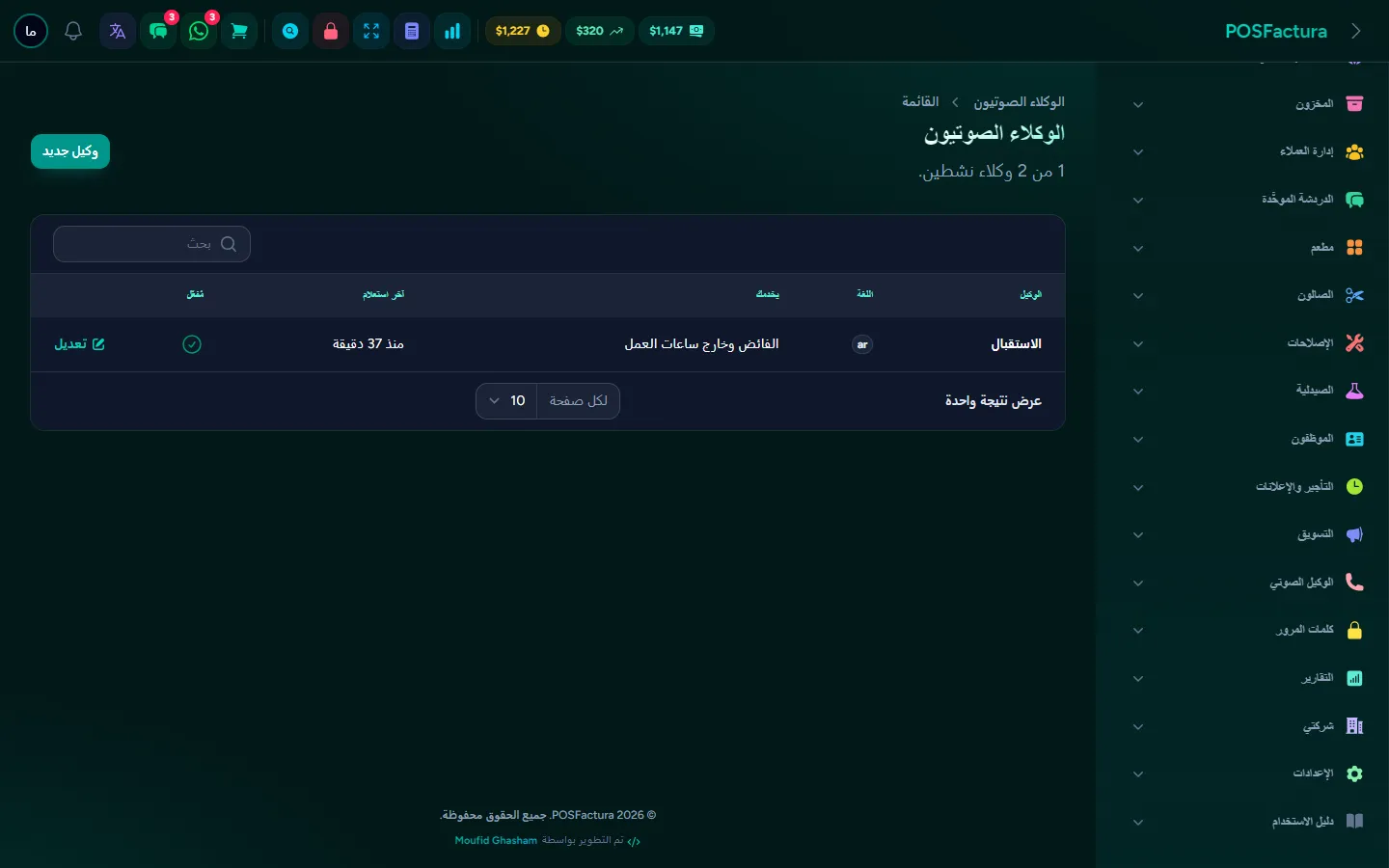The width and height of the screenshot is (1389, 868).
Task: Toggle fullscreen with the expand arrows icon
Action: click(x=371, y=31)
